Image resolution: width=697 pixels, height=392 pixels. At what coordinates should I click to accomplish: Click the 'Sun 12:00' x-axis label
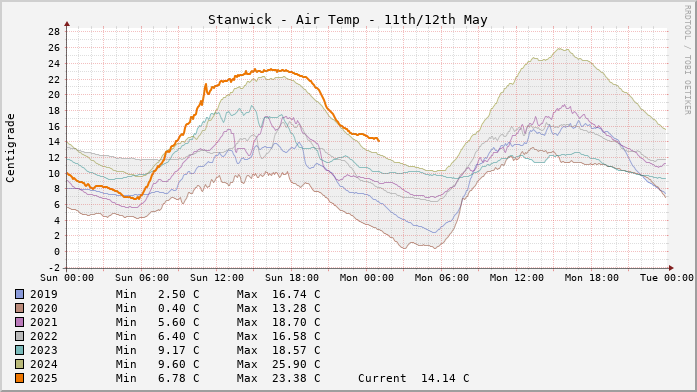pos(217,278)
